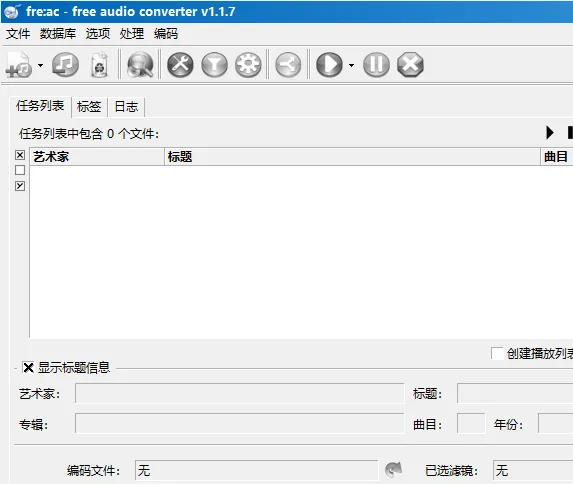Start encoding with the play button
The width and height of the screenshot is (573, 484).
coord(329,65)
